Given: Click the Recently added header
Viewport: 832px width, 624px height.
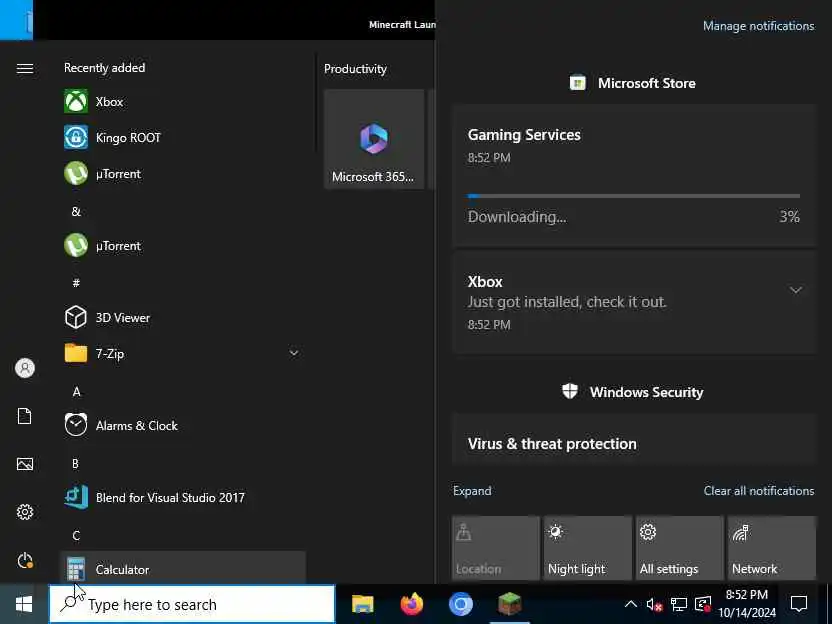Looking at the screenshot, I should 105,68.
